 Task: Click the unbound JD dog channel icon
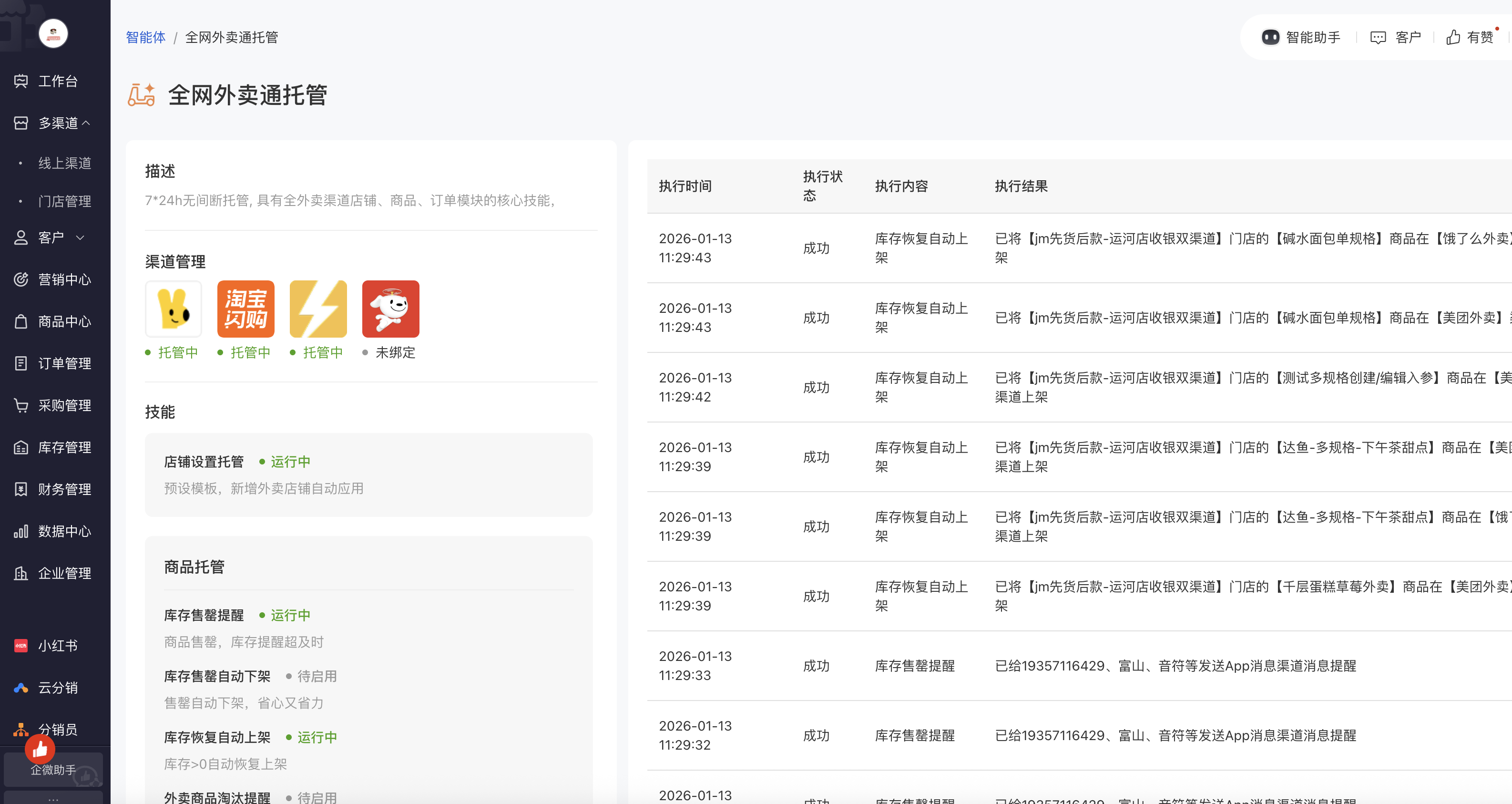coord(390,309)
